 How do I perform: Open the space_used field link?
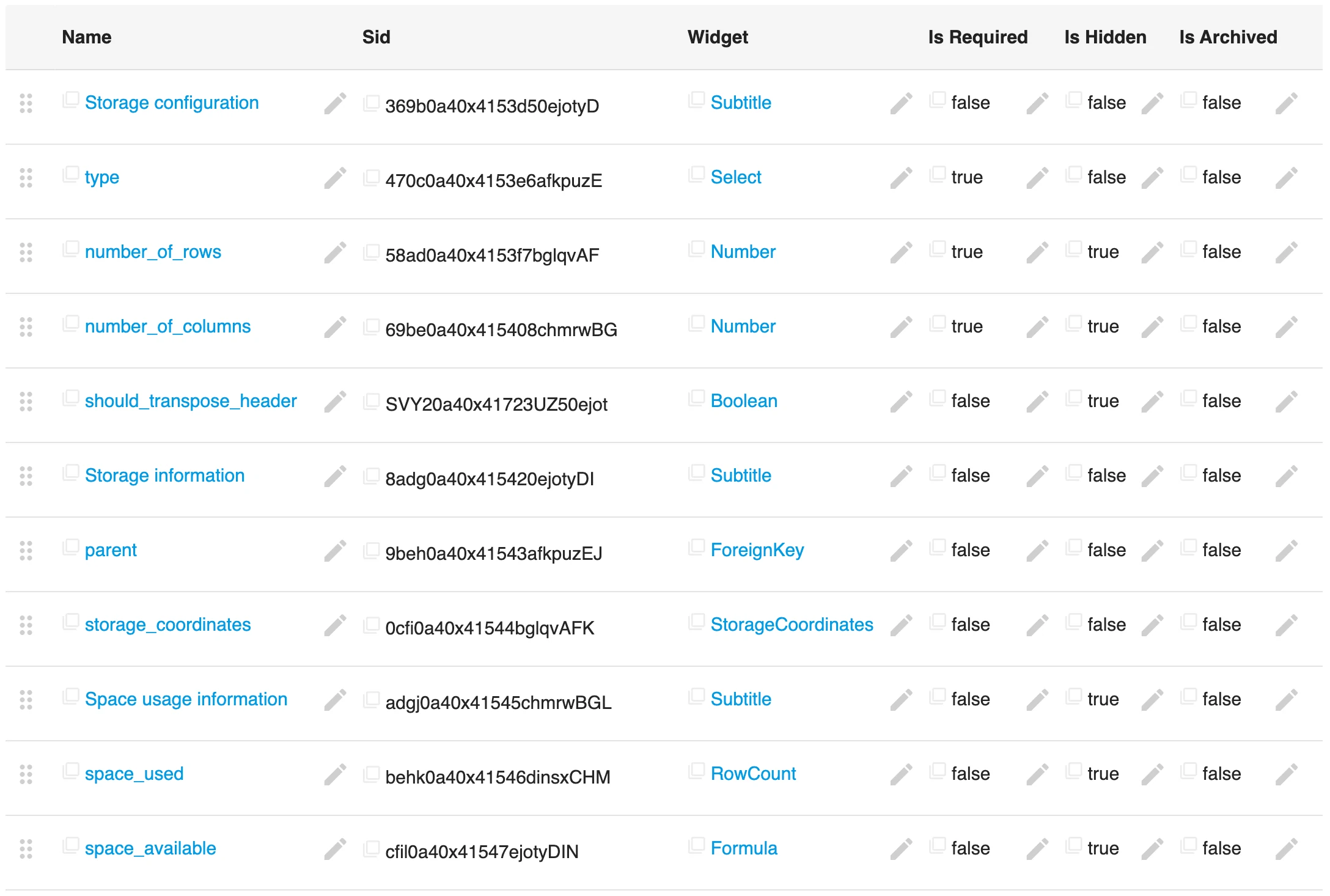click(x=134, y=774)
